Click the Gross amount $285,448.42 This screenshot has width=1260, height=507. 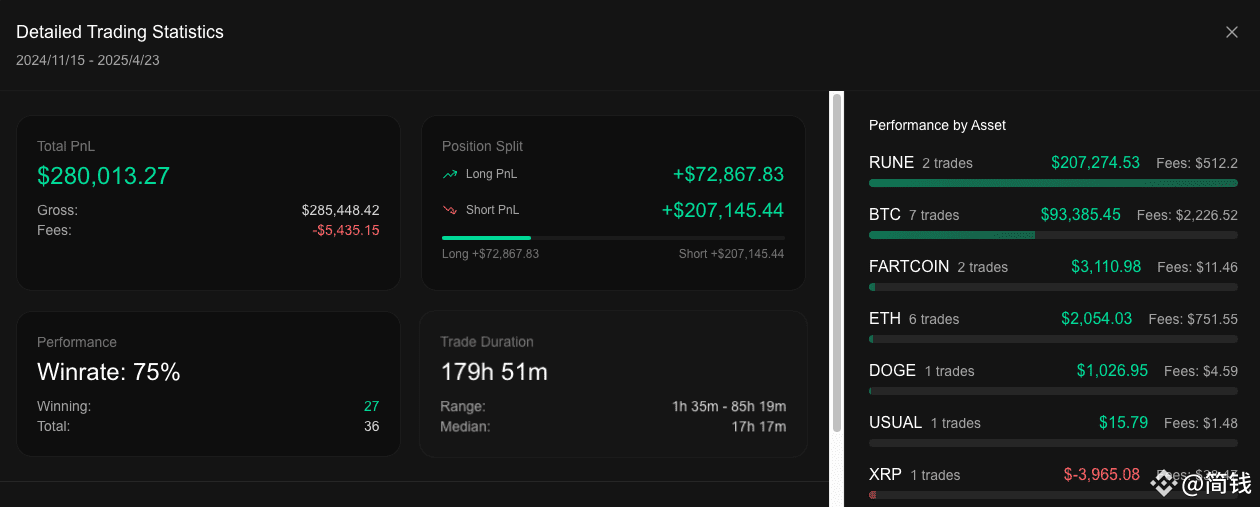point(340,210)
